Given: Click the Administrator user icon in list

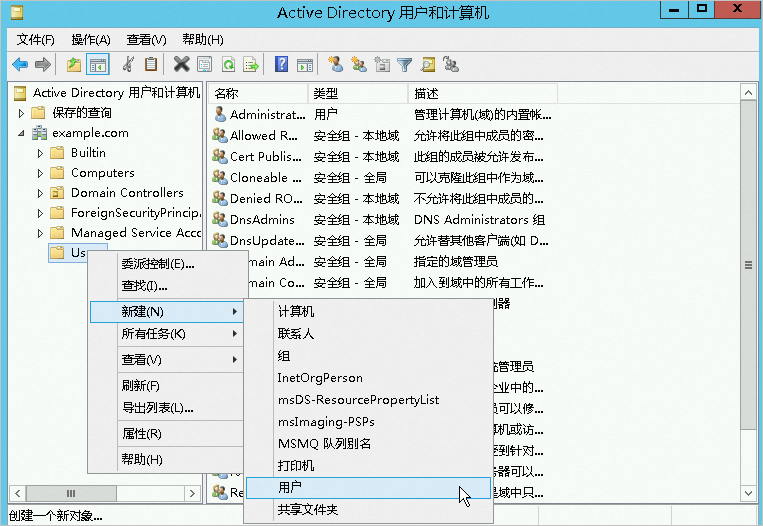Looking at the screenshot, I should (x=220, y=114).
